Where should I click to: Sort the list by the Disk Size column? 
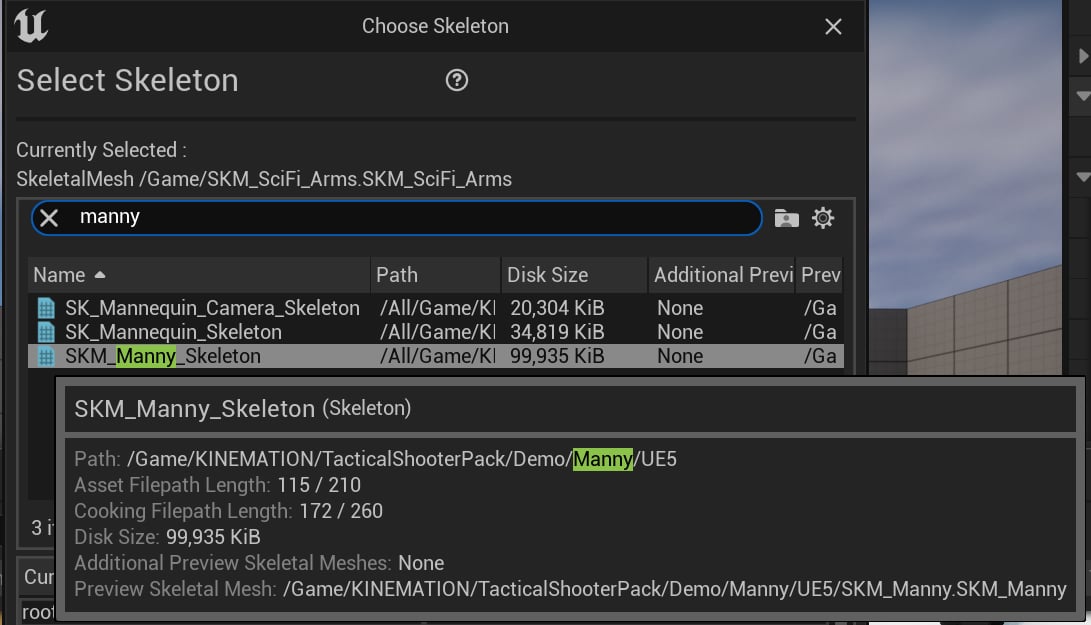(x=573, y=275)
